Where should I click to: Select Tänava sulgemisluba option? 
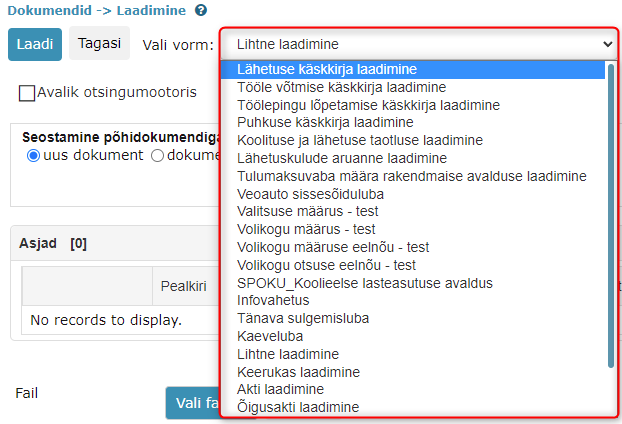pos(303,318)
